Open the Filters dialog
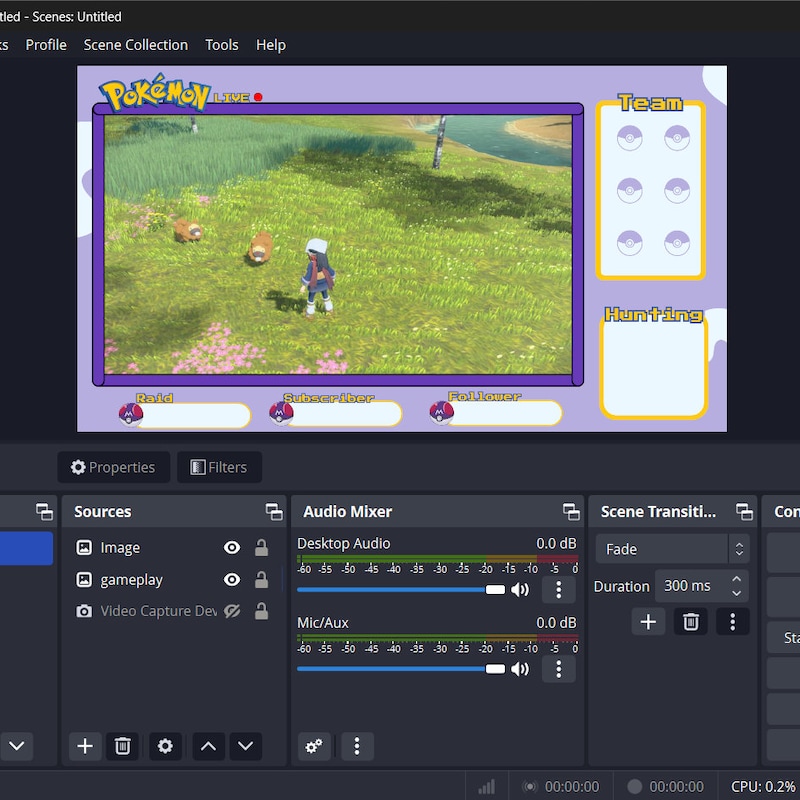Image resolution: width=800 pixels, height=800 pixels. click(219, 467)
